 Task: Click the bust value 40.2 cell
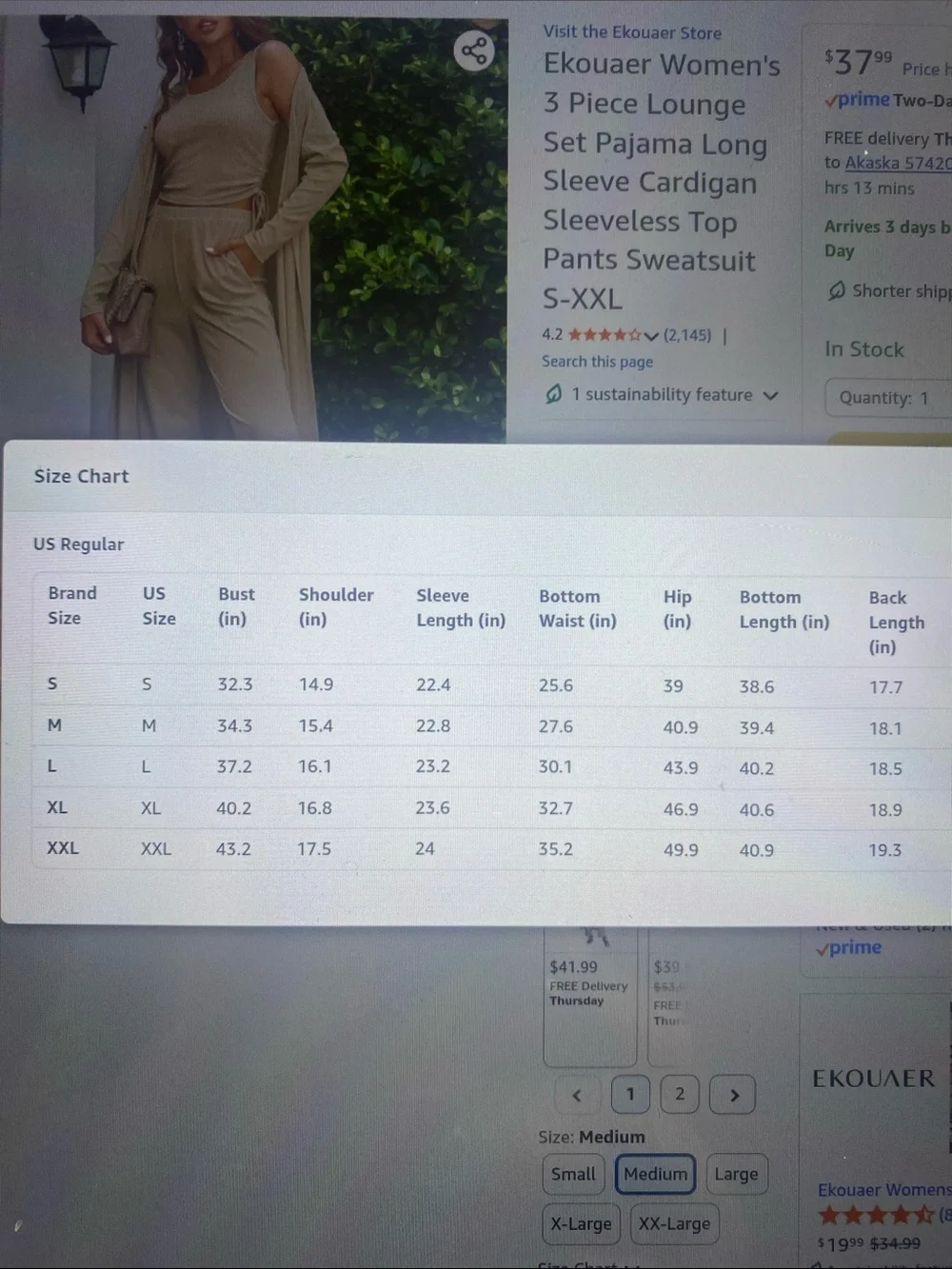coord(233,808)
